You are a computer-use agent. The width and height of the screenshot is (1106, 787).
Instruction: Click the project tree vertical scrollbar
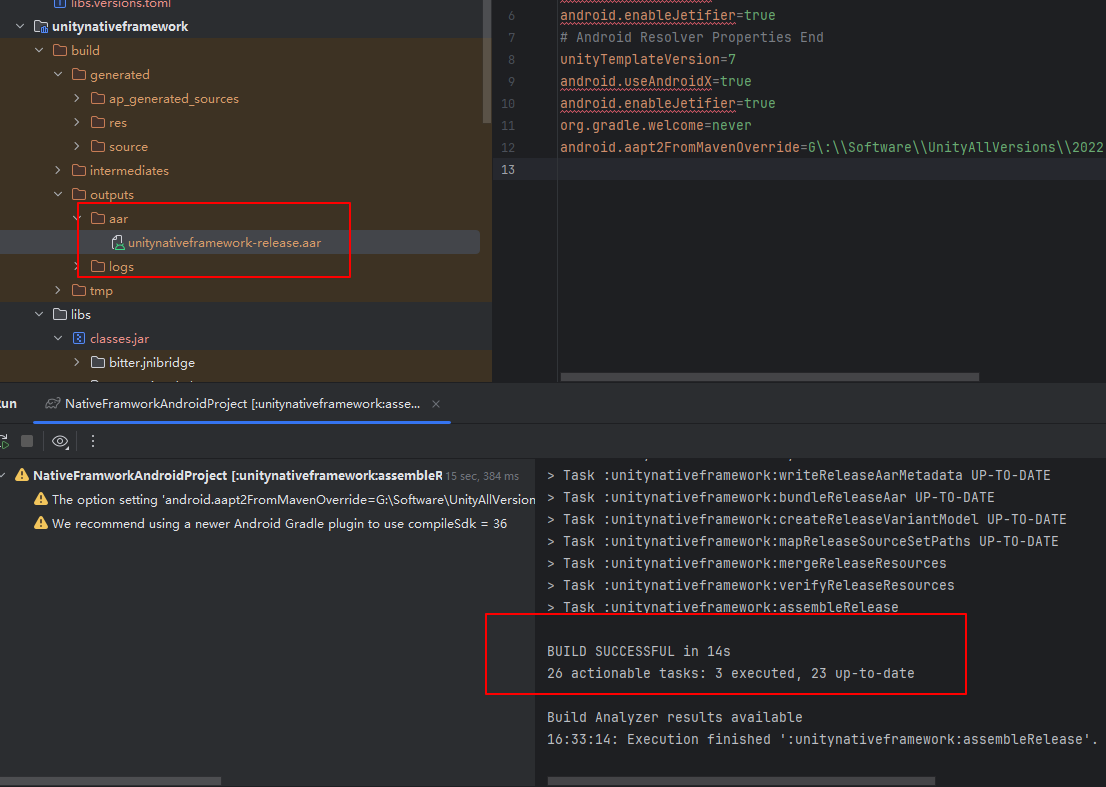coord(487,62)
